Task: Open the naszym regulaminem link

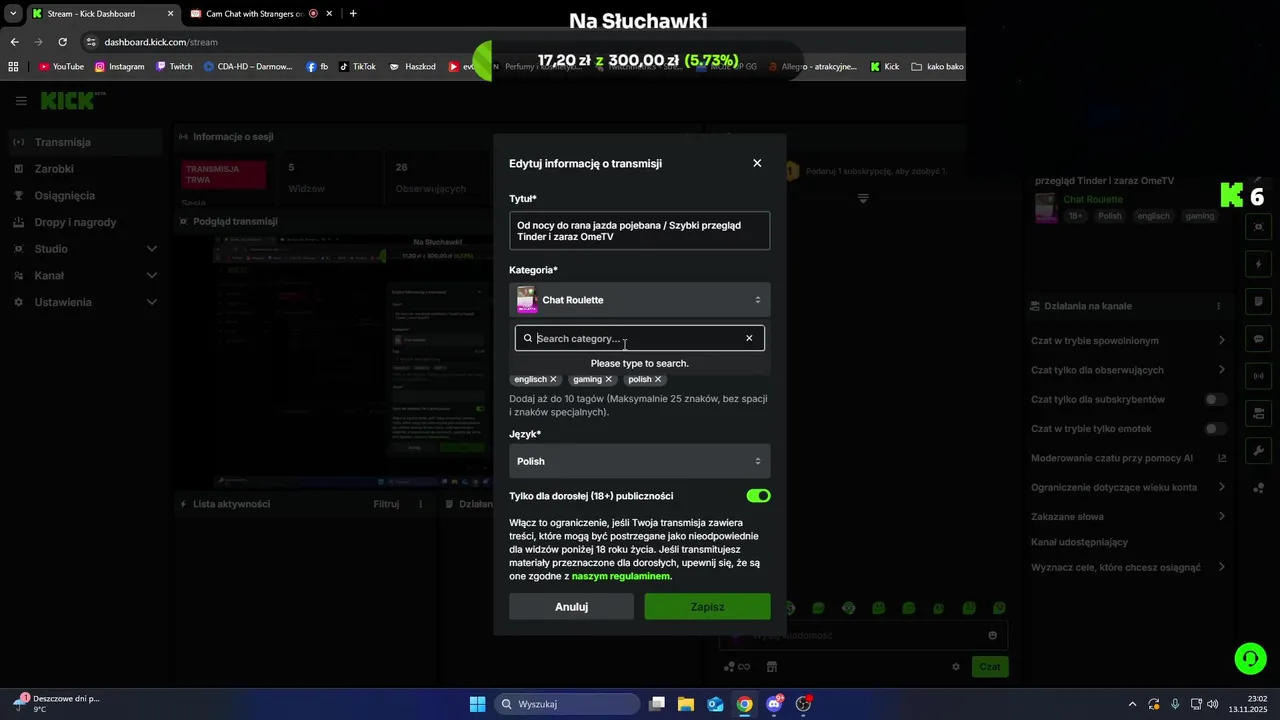Action: pyautogui.click(x=621, y=576)
